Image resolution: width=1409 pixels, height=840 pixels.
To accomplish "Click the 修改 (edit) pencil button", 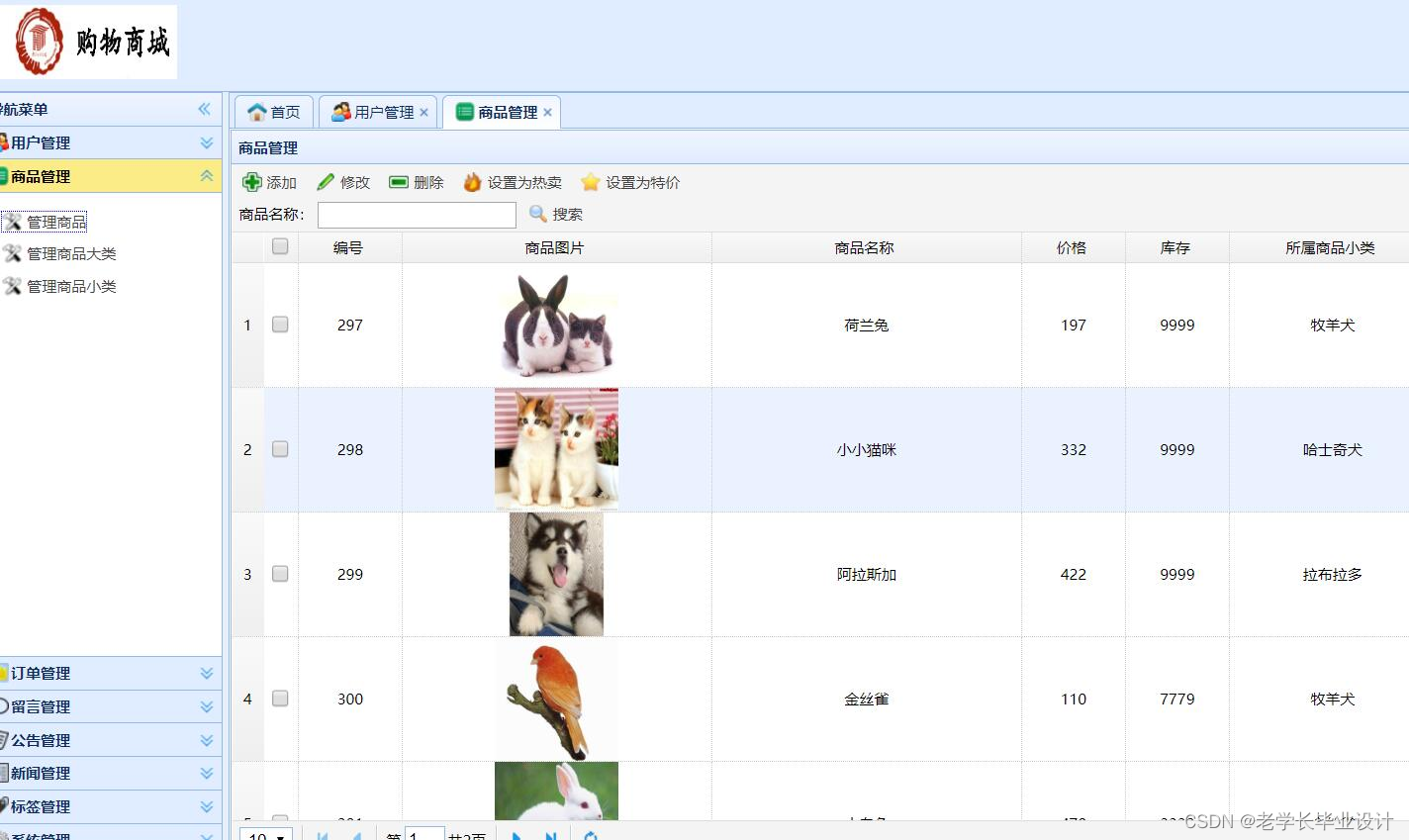I will click(342, 182).
